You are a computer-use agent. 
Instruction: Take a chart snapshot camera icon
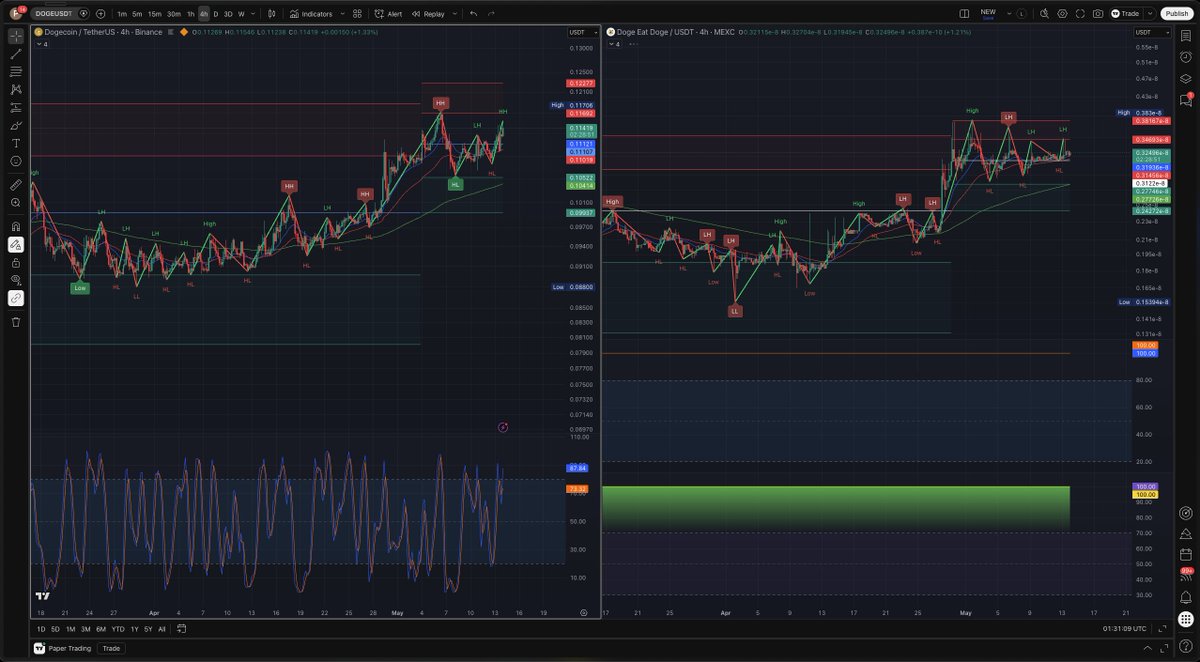pyautogui.click(x=1098, y=14)
